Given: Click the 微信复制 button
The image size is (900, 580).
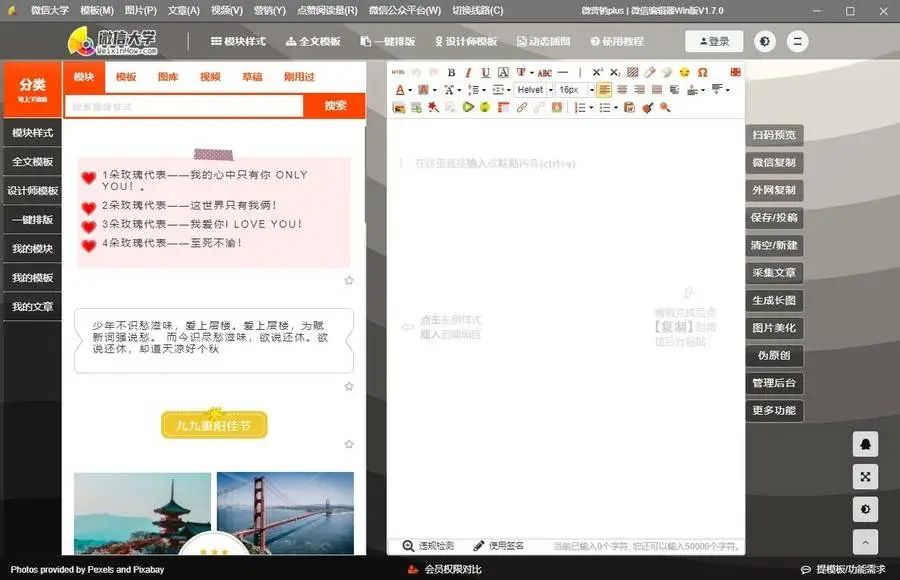Looking at the screenshot, I should tap(774, 163).
